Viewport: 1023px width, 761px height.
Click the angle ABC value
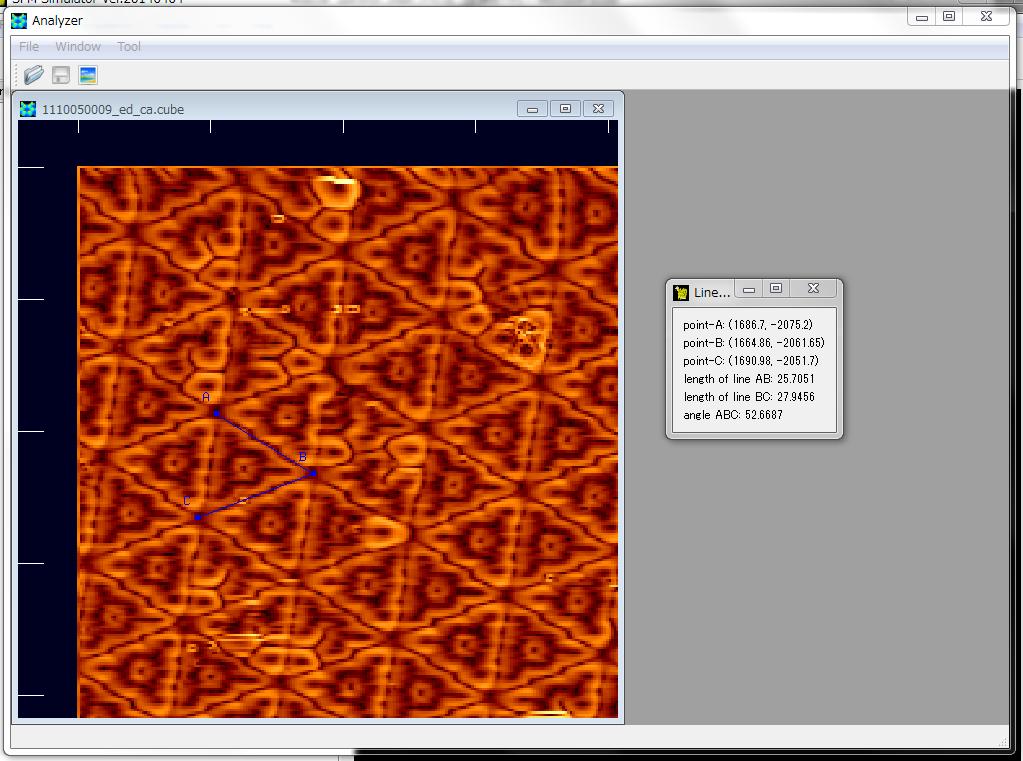click(763, 415)
